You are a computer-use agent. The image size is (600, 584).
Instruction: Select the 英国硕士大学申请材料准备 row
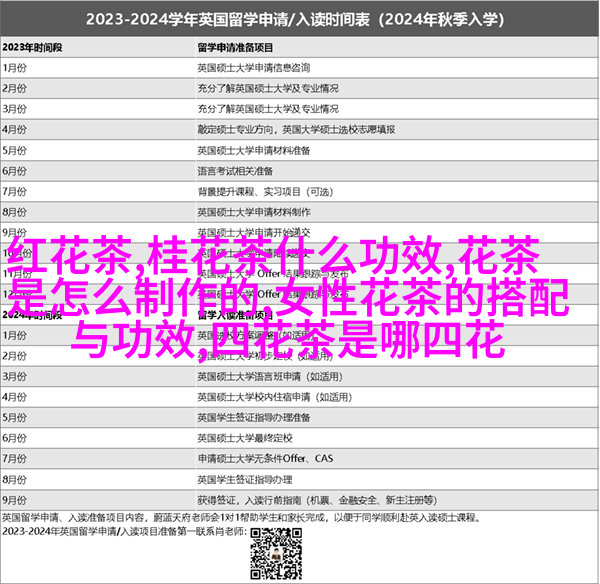(254, 150)
